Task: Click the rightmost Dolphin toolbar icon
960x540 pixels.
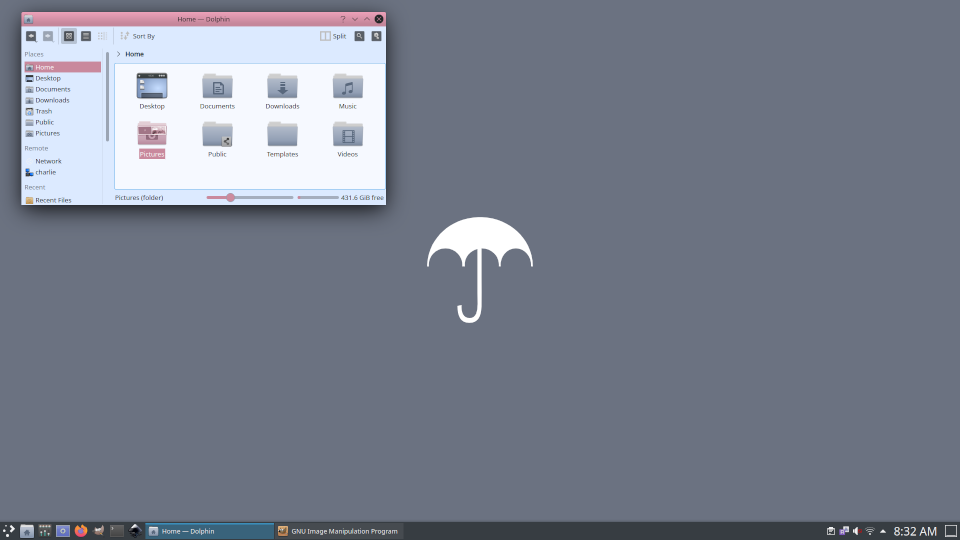Action: point(377,36)
